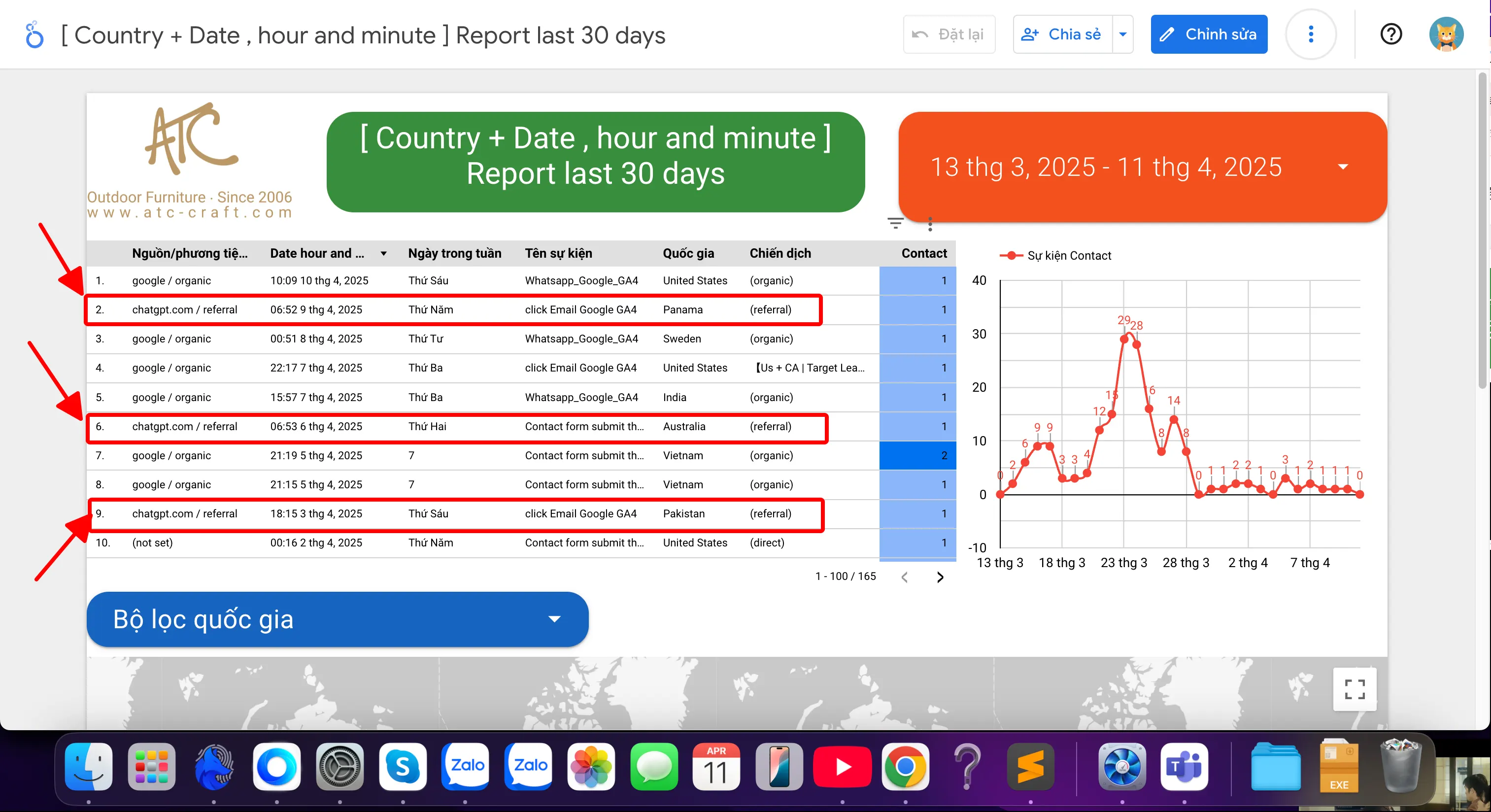
Task: Click the Looker Studio logo icon
Action: [x=34, y=35]
